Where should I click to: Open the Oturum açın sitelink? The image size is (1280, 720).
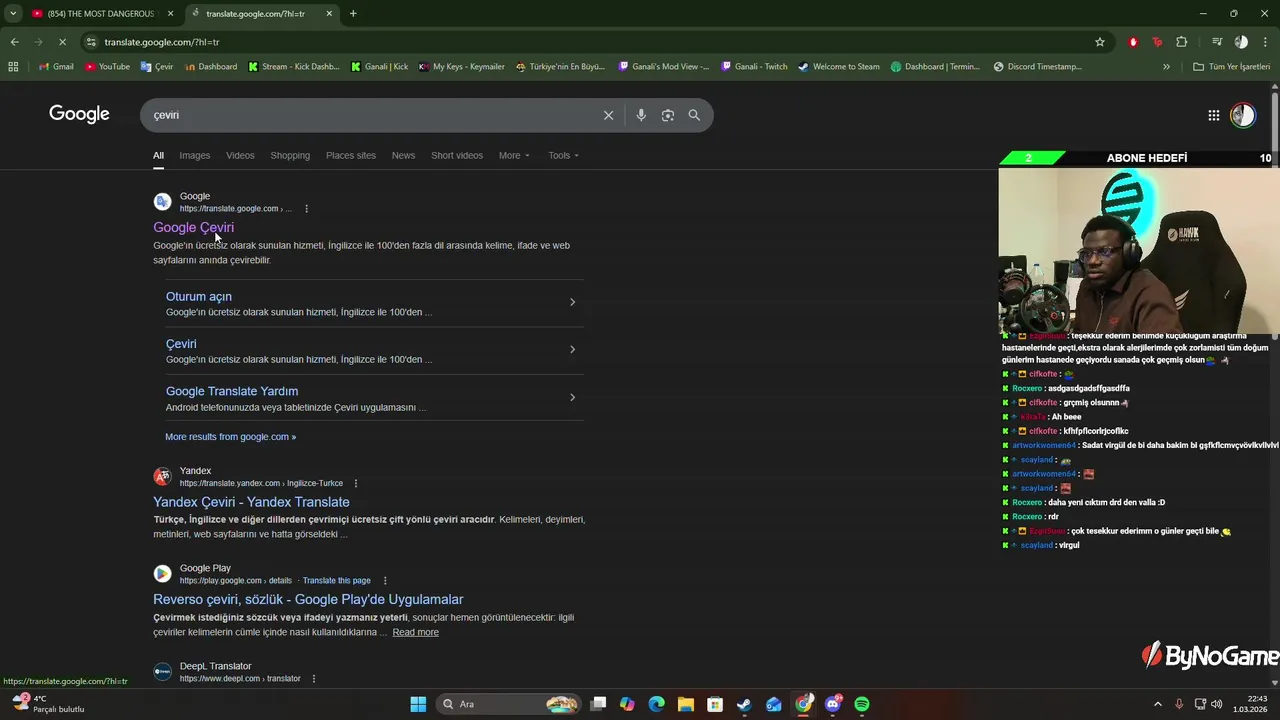(198, 296)
